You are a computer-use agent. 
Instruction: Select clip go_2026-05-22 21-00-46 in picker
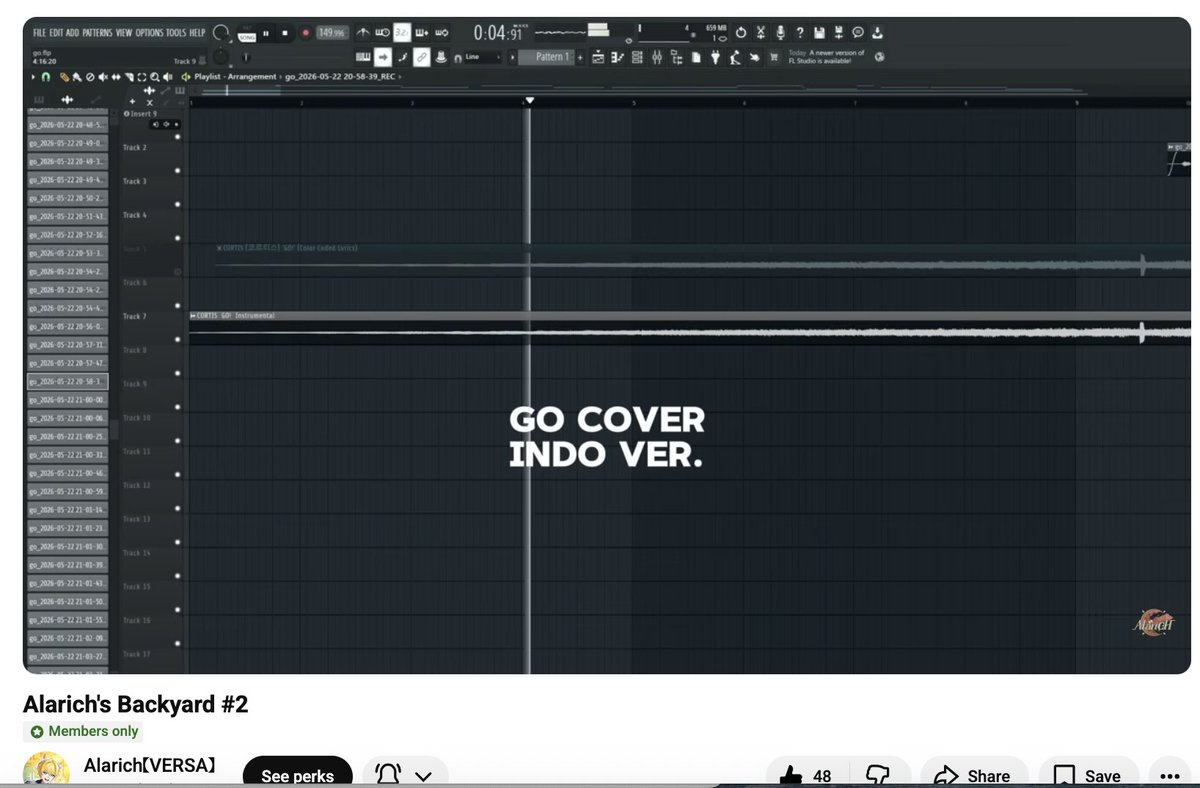[x=67, y=473]
